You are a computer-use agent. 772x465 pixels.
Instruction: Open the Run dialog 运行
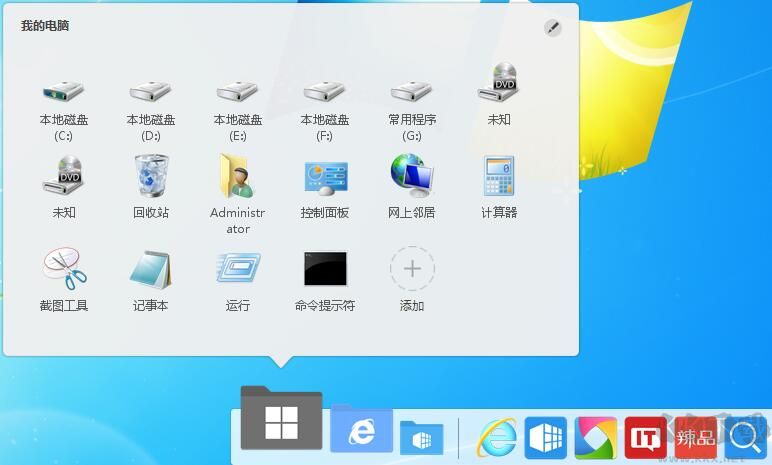[x=238, y=267]
